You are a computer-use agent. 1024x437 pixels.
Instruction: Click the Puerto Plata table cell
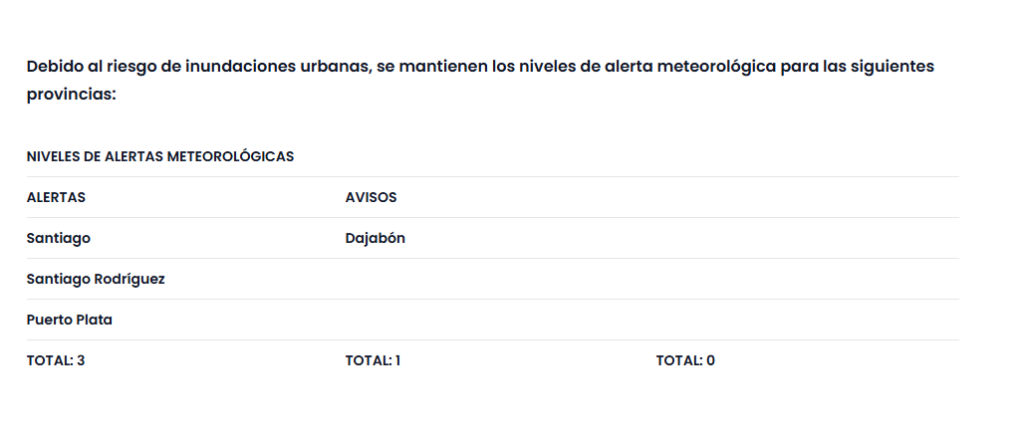(x=70, y=320)
